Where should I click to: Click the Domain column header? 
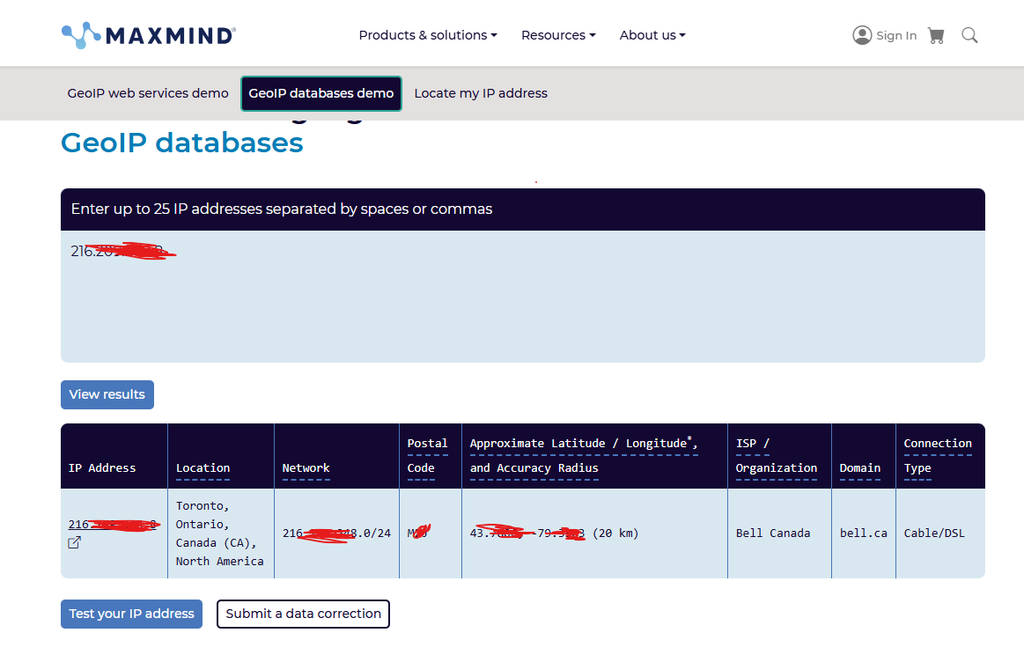(859, 468)
